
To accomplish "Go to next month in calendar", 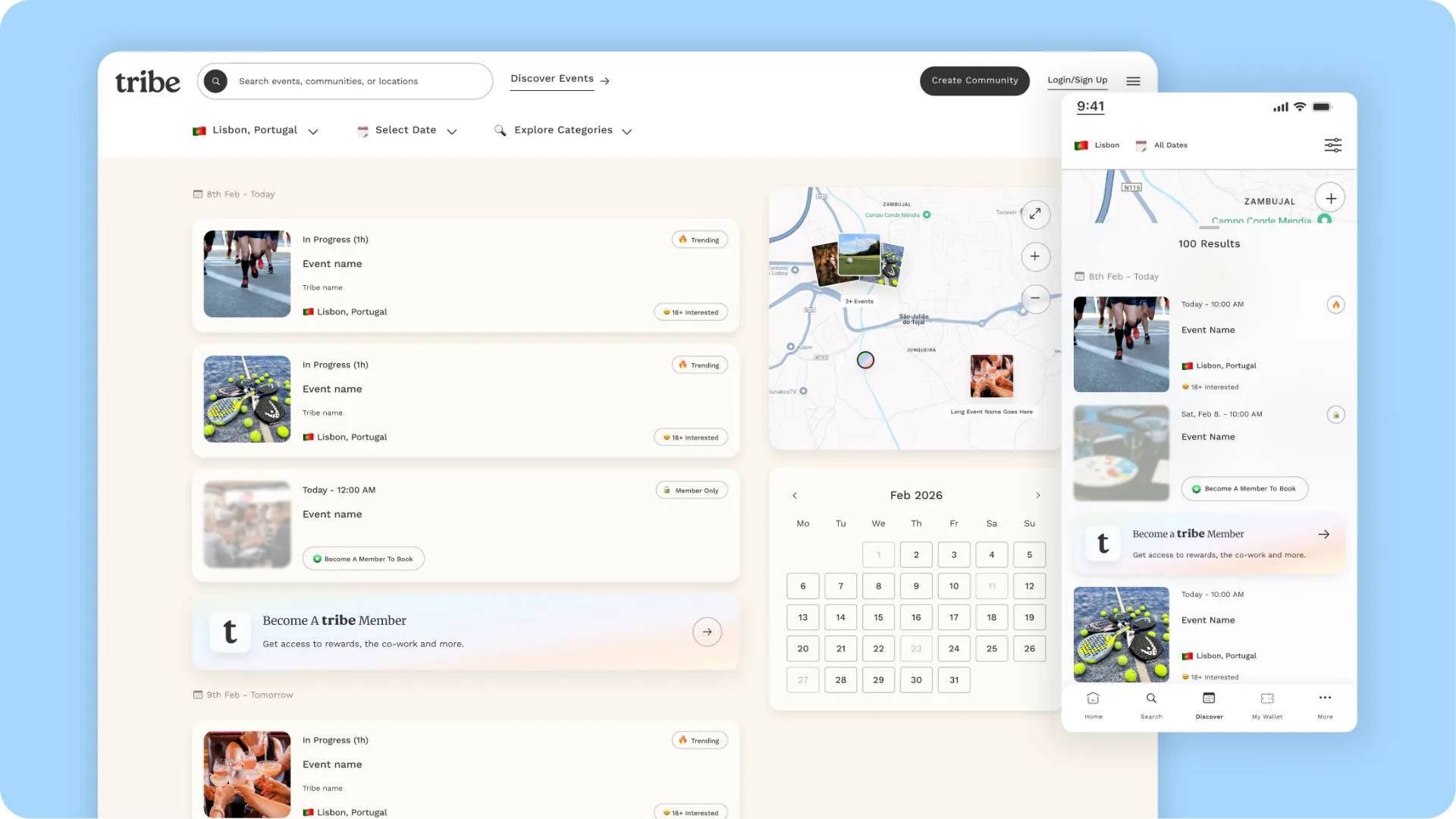I will point(1038,495).
